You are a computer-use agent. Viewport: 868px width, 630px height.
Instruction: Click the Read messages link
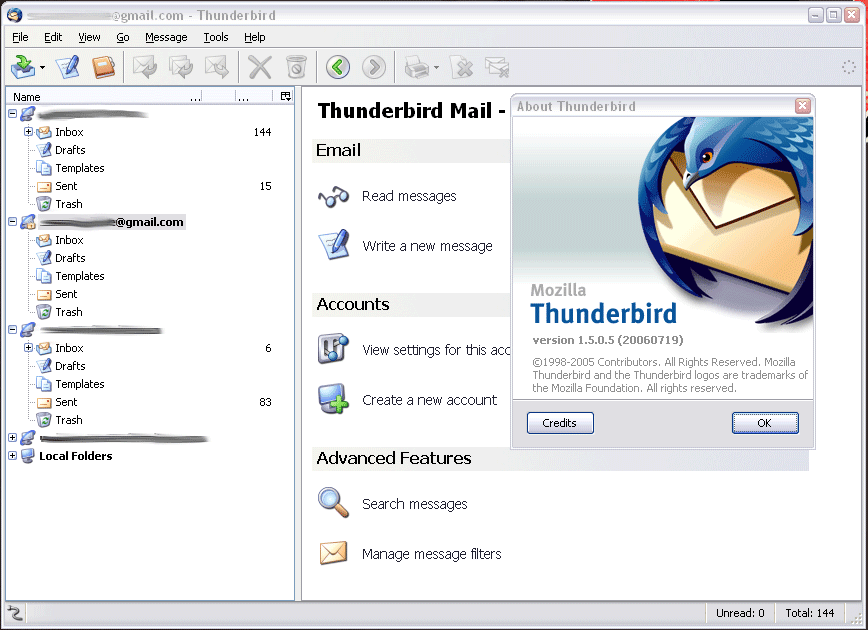pos(409,196)
